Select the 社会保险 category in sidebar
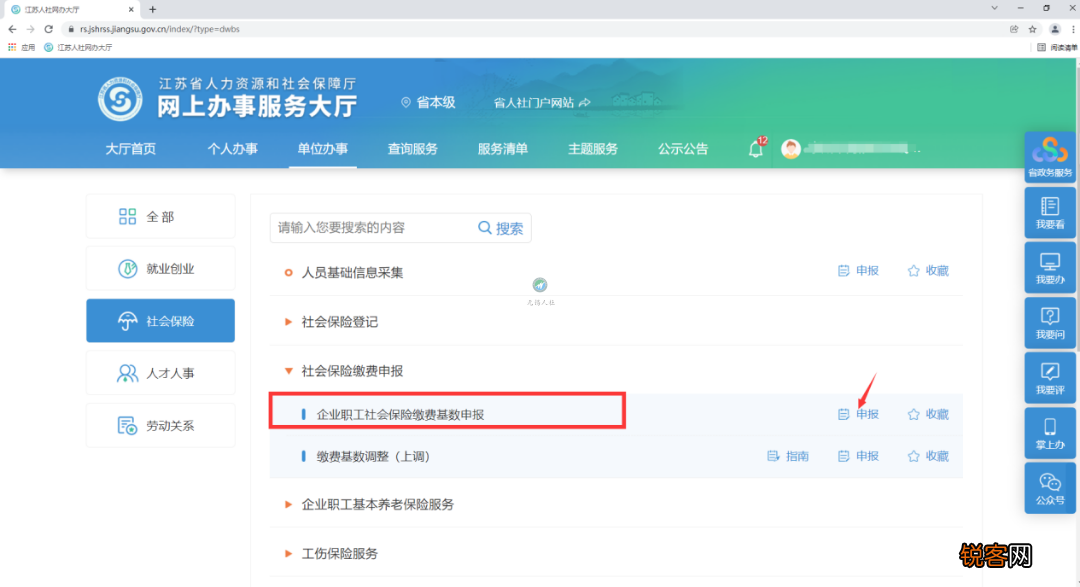Screen dimensions: 1080x587 click(x=160, y=320)
